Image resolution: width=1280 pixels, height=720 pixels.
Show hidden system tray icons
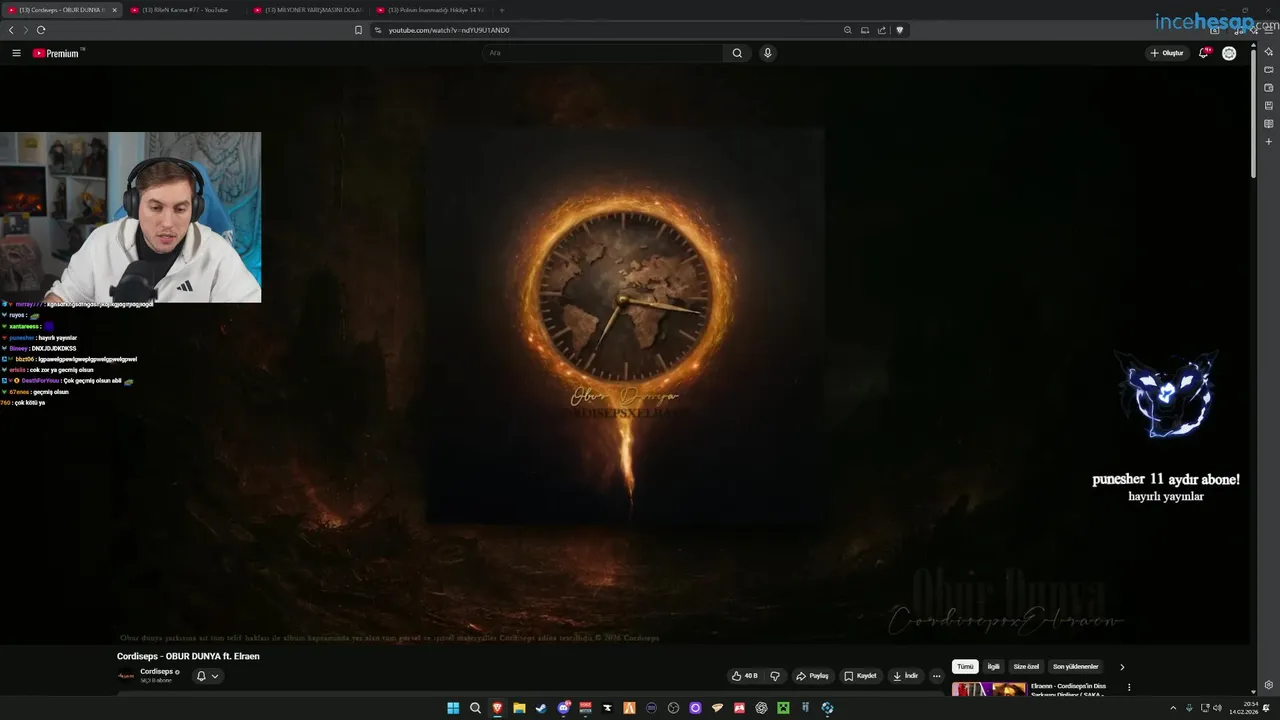point(1173,708)
